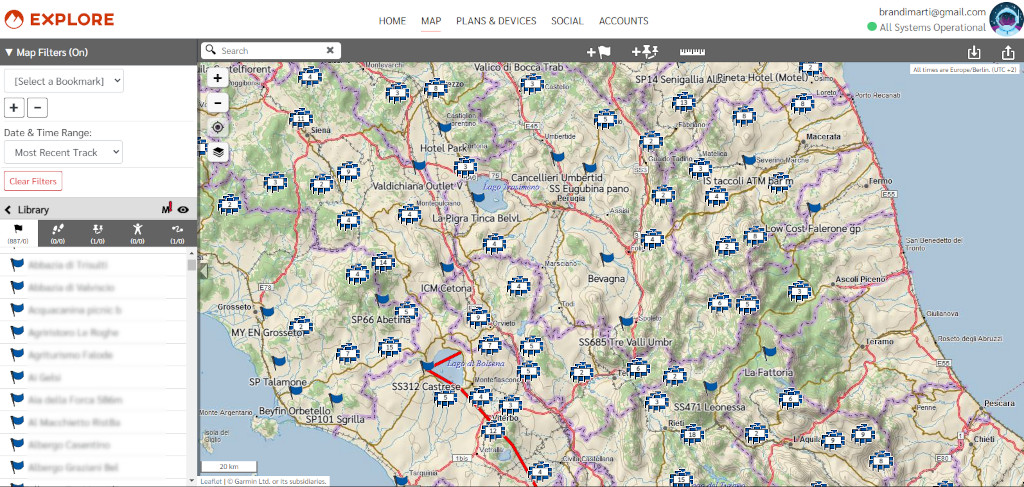
Task: Collapse the Library panel arrow
Action: point(9,210)
